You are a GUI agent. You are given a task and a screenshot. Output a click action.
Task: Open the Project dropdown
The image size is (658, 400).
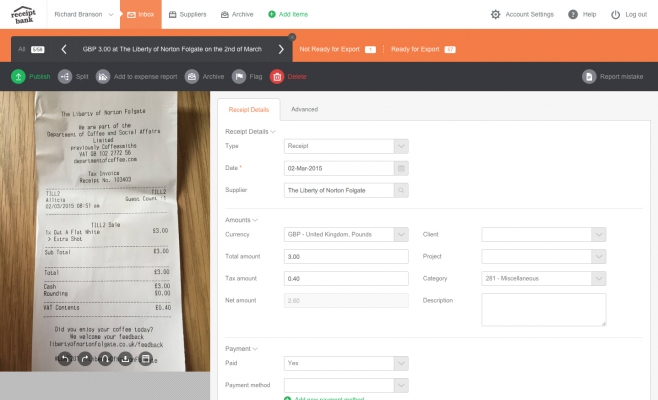pos(543,256)
